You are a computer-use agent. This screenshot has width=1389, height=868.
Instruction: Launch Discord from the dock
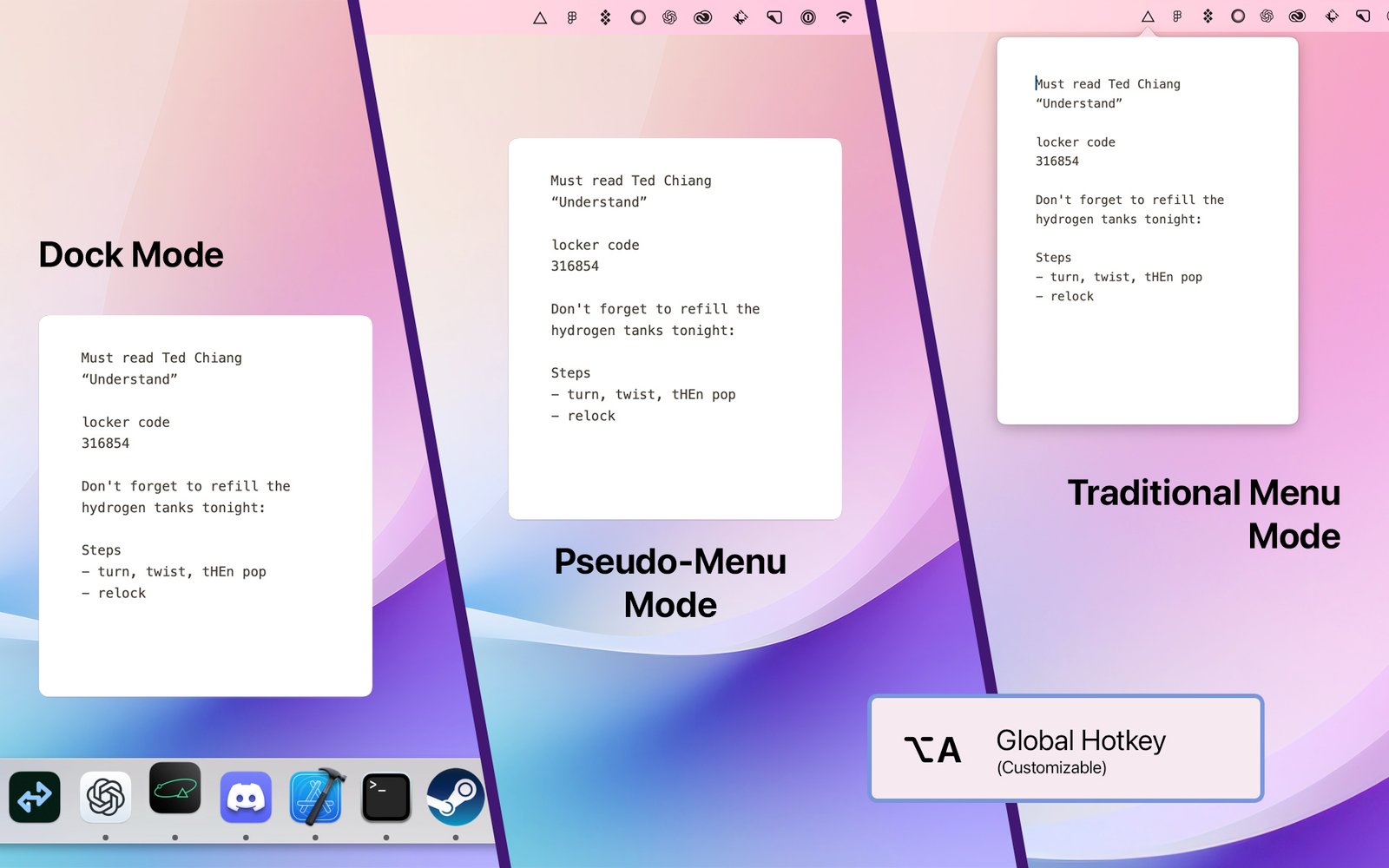(247, 796)
